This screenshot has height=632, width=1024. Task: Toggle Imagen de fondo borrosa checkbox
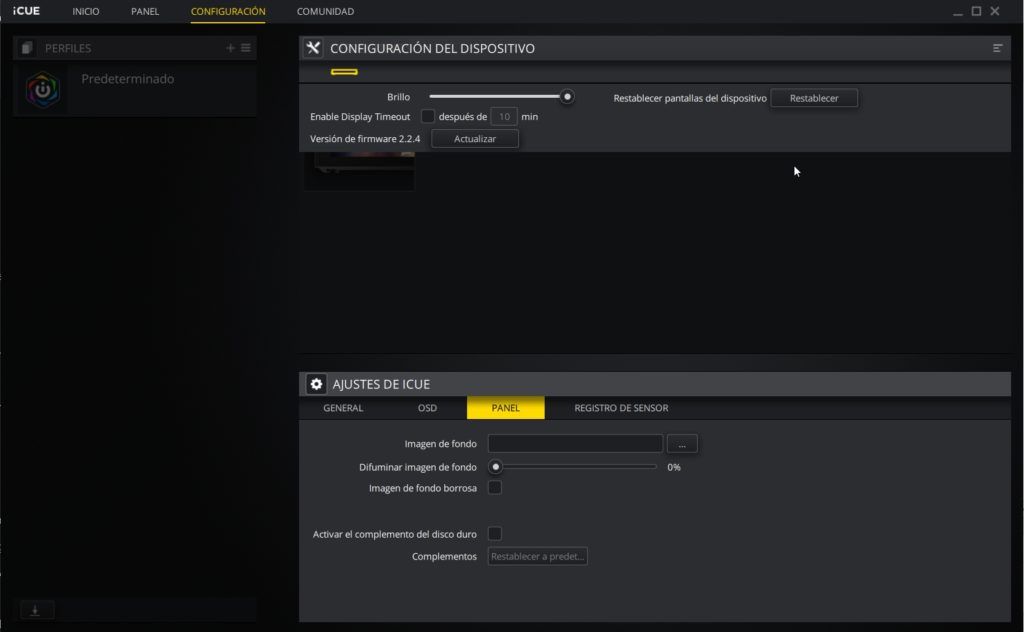pyautogui.click(x=495, y=488)
